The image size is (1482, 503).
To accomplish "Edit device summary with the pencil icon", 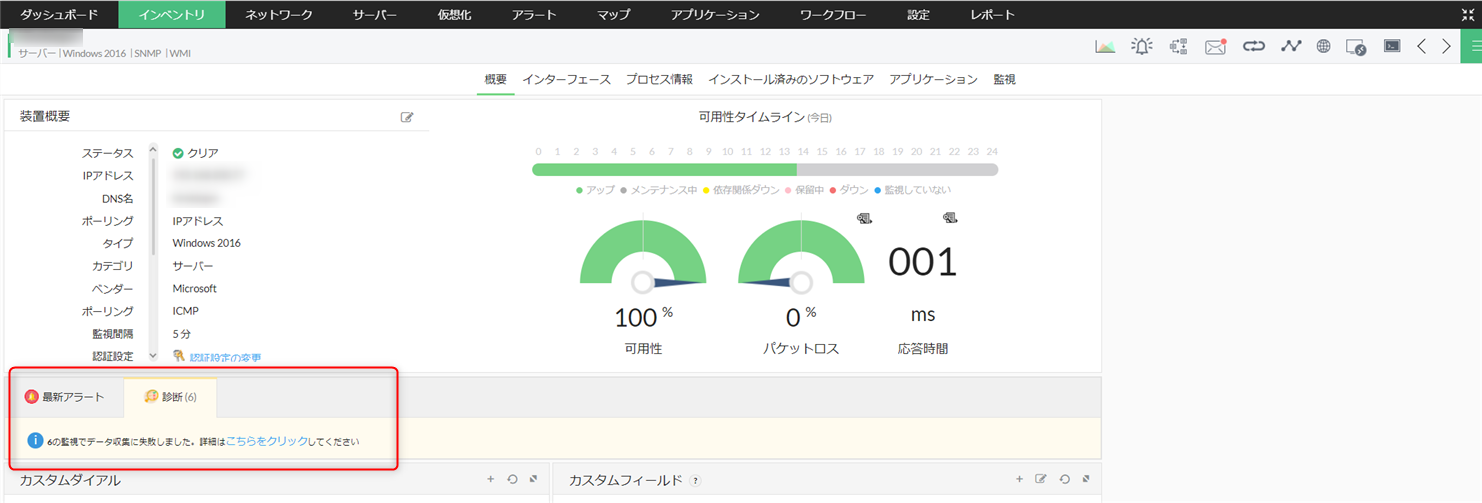I will (407, 117).
